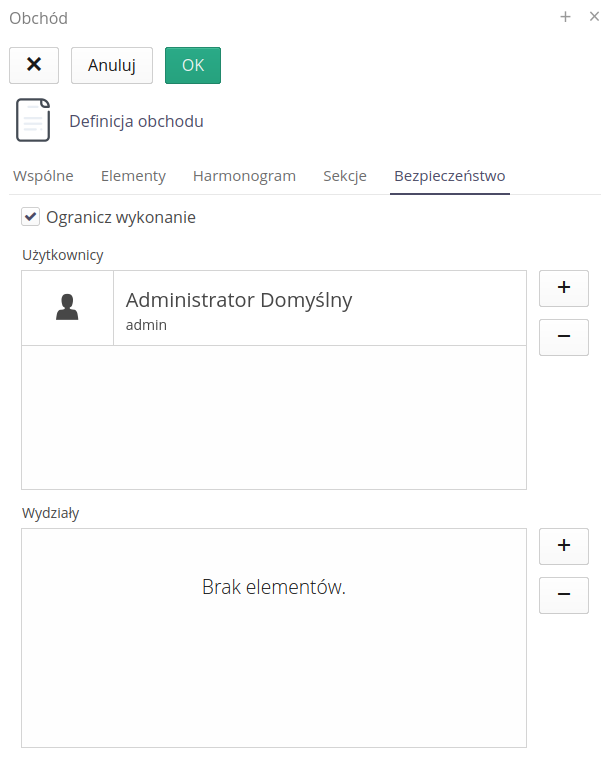
Task: Click the document icon next to Definicja obchodu
Action: coord(33,121)
